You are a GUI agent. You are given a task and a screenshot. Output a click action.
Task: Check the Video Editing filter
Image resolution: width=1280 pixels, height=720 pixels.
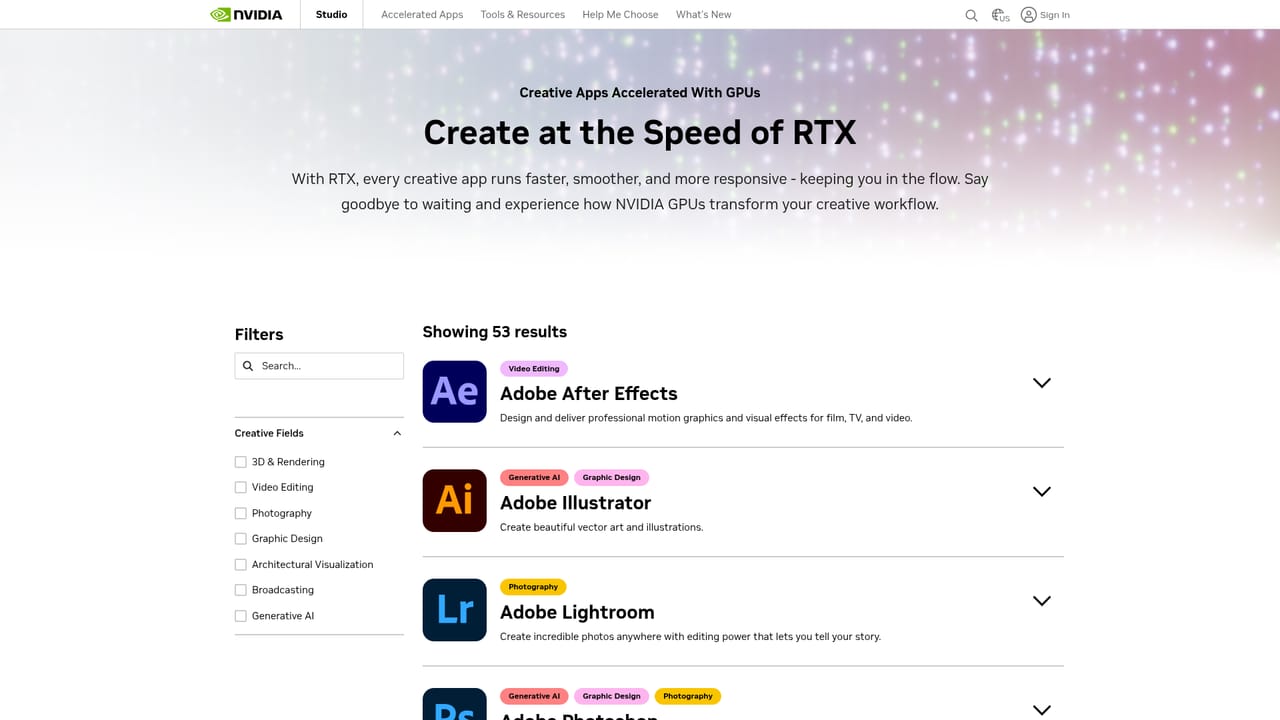240,487
